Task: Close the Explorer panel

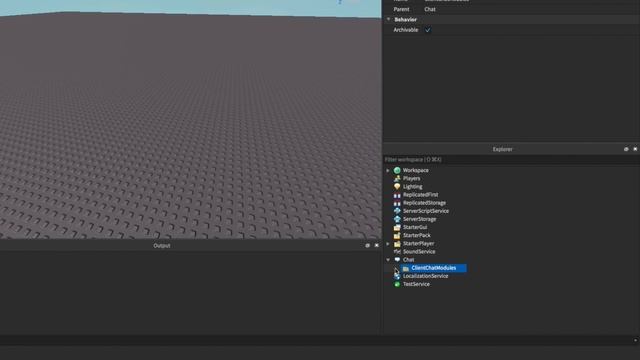Action: [635, 149]
